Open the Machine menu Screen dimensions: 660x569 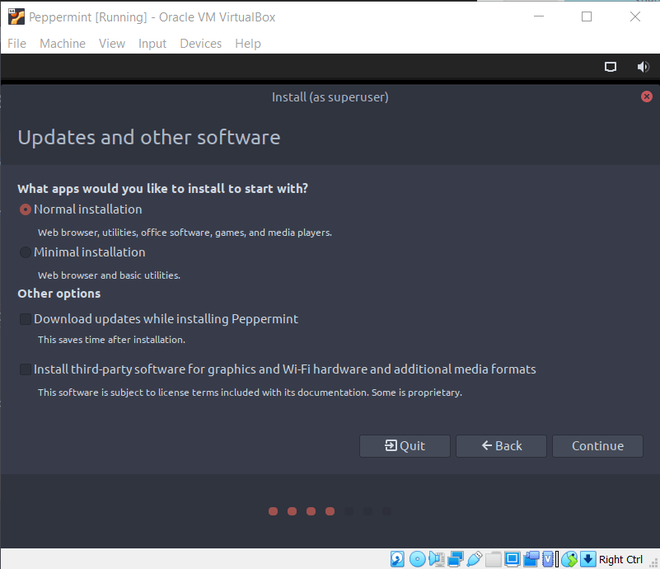coord(62,43)
